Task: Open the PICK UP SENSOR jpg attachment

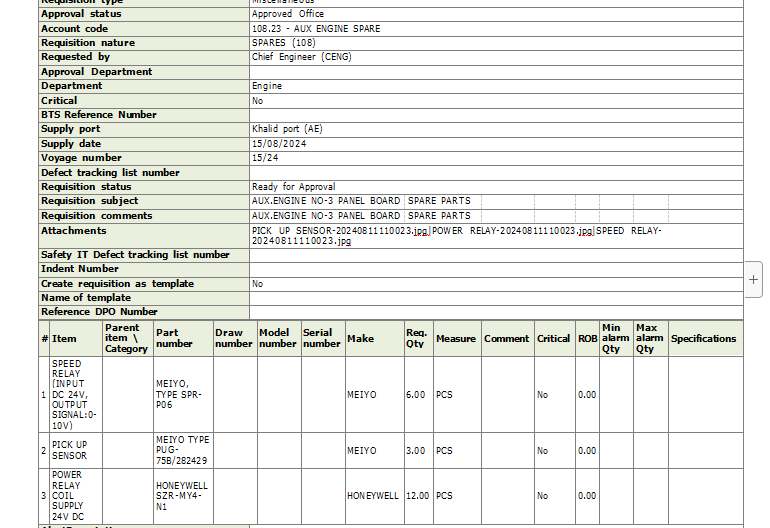Action: 339,230
